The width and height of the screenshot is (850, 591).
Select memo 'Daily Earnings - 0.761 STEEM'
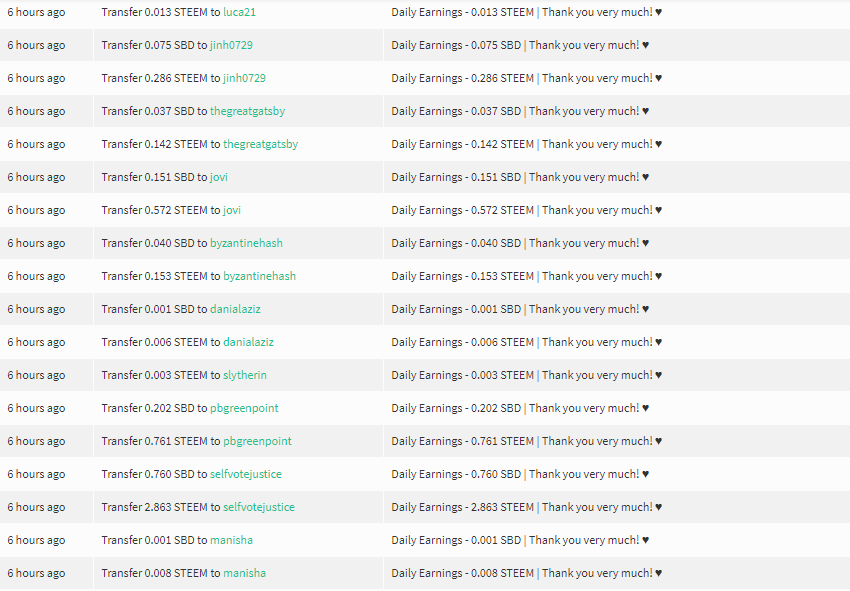point(462,441)
